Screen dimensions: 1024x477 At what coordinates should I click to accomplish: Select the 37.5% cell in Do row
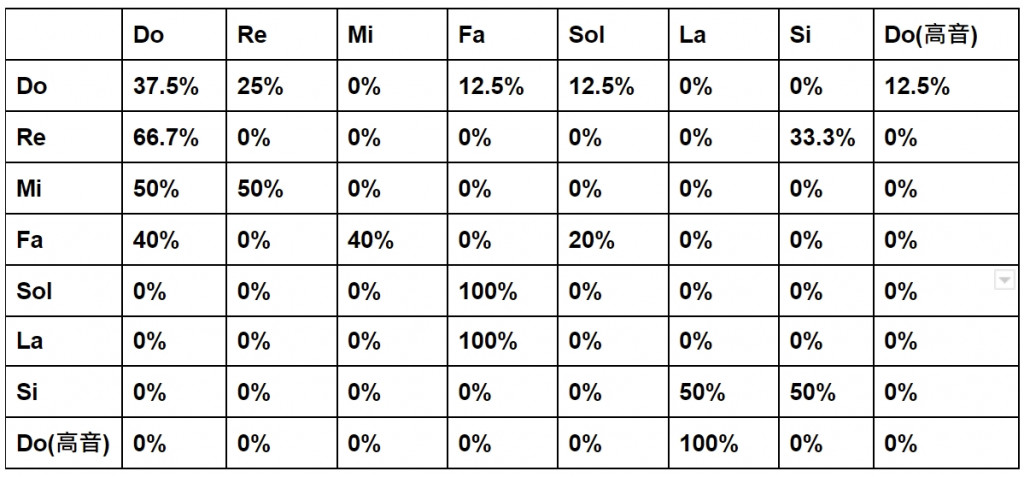coord(174,86)
